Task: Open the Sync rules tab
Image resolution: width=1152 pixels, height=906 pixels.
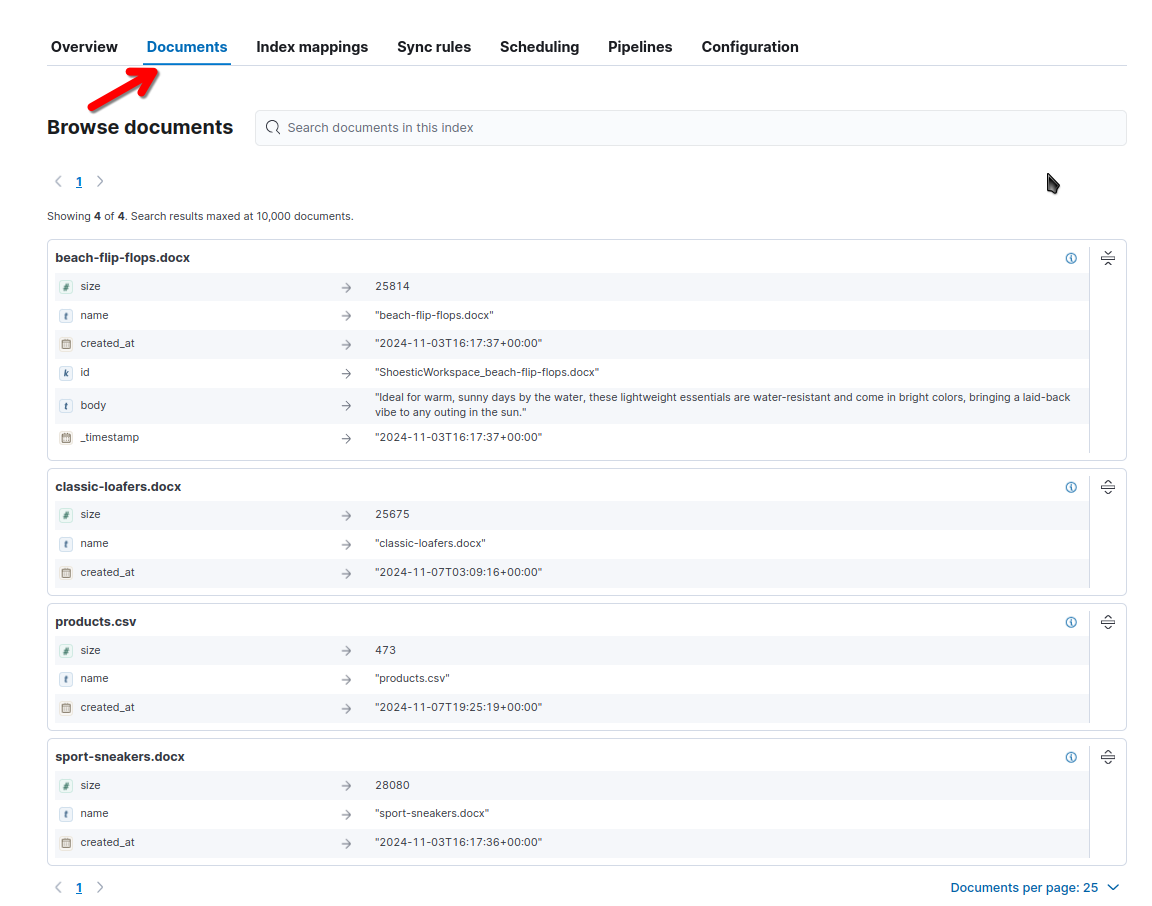Action: tap(434, 46)
